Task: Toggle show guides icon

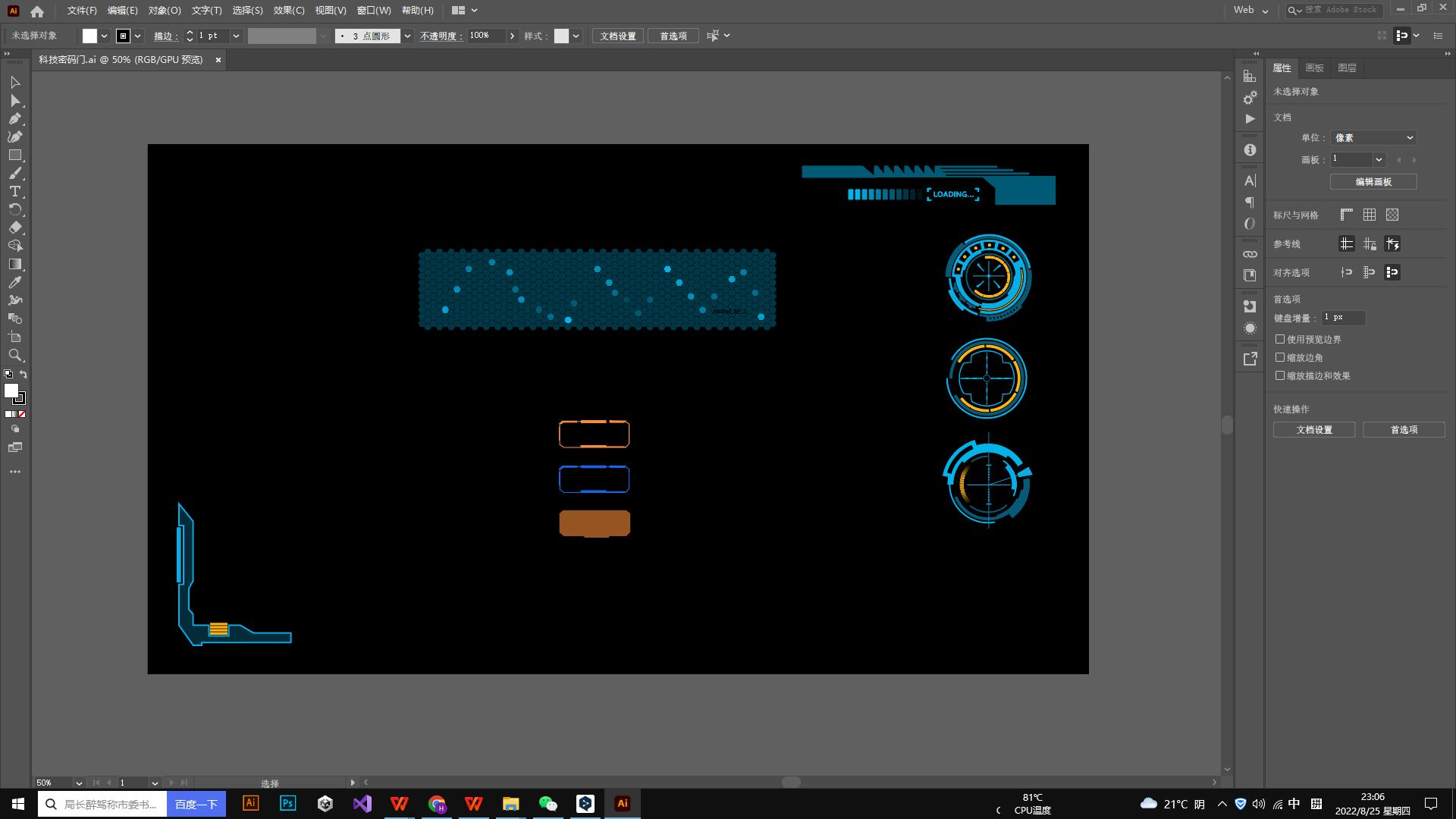Action: tap(1347, 244)
